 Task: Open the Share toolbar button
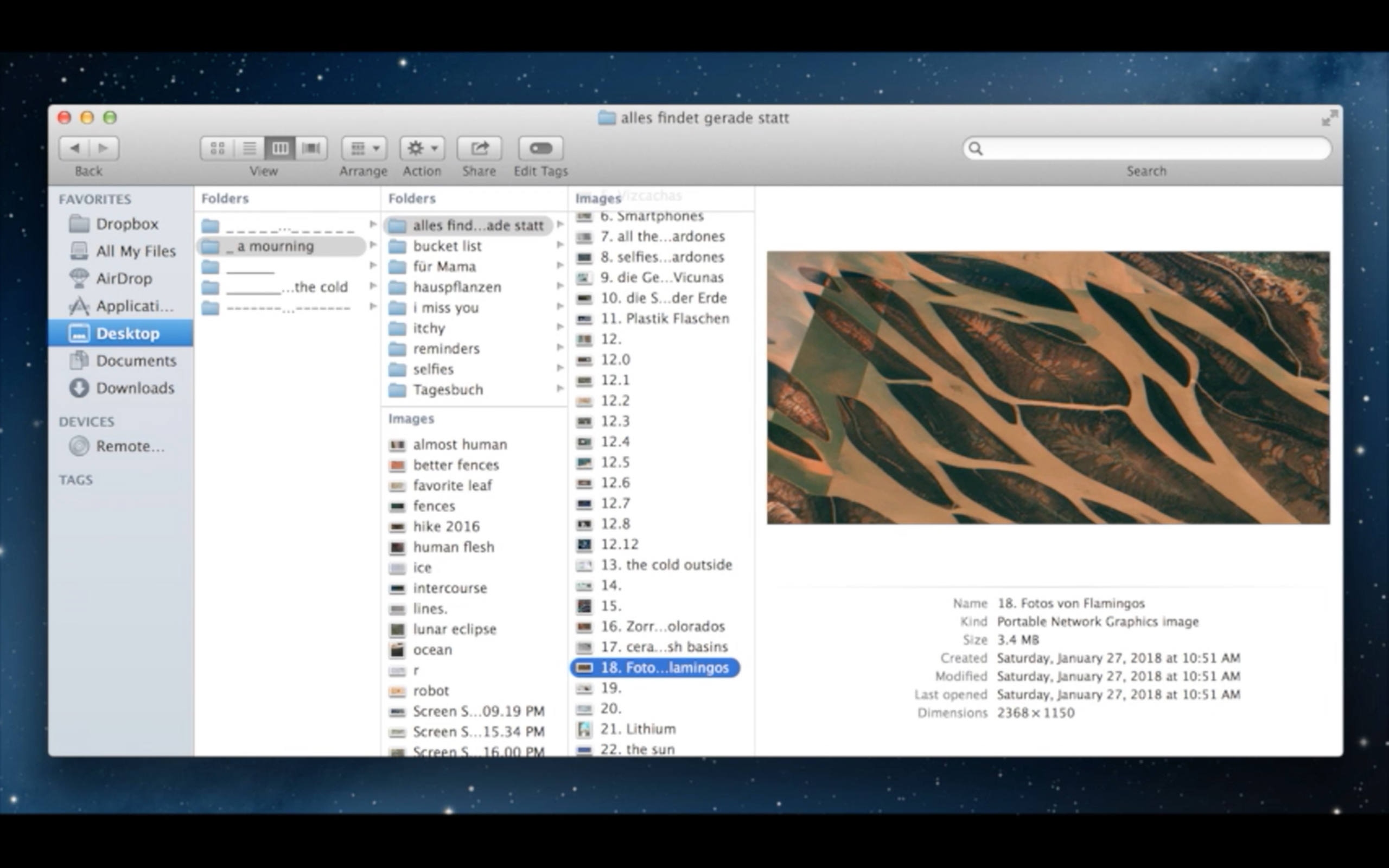tap(479, 149)
